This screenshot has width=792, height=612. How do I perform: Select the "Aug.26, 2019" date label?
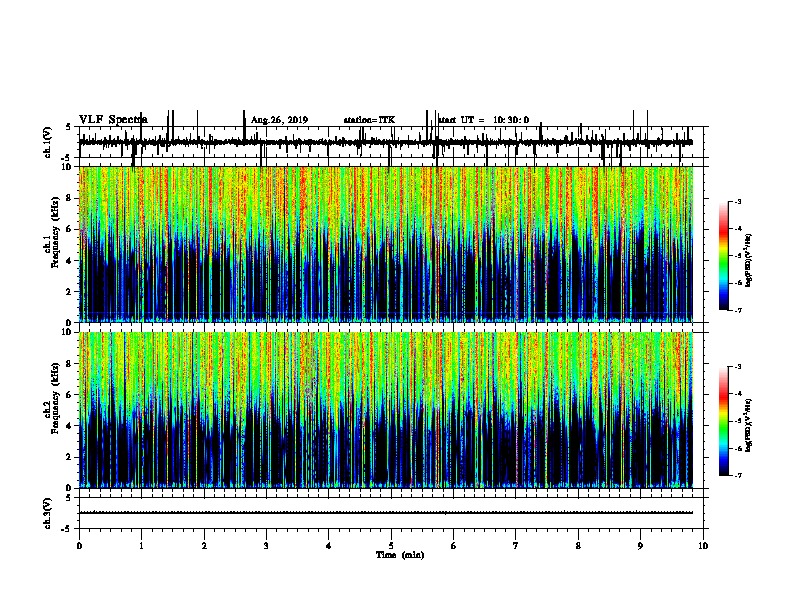279,120
